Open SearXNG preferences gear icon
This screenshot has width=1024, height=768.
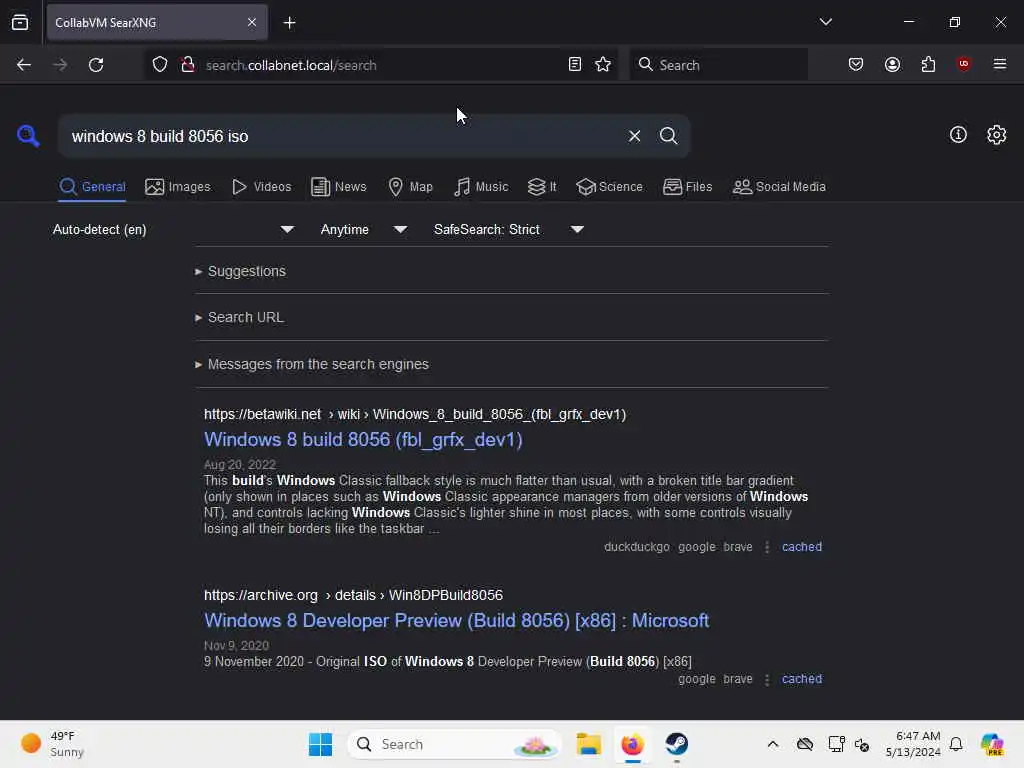pos(996,135)
